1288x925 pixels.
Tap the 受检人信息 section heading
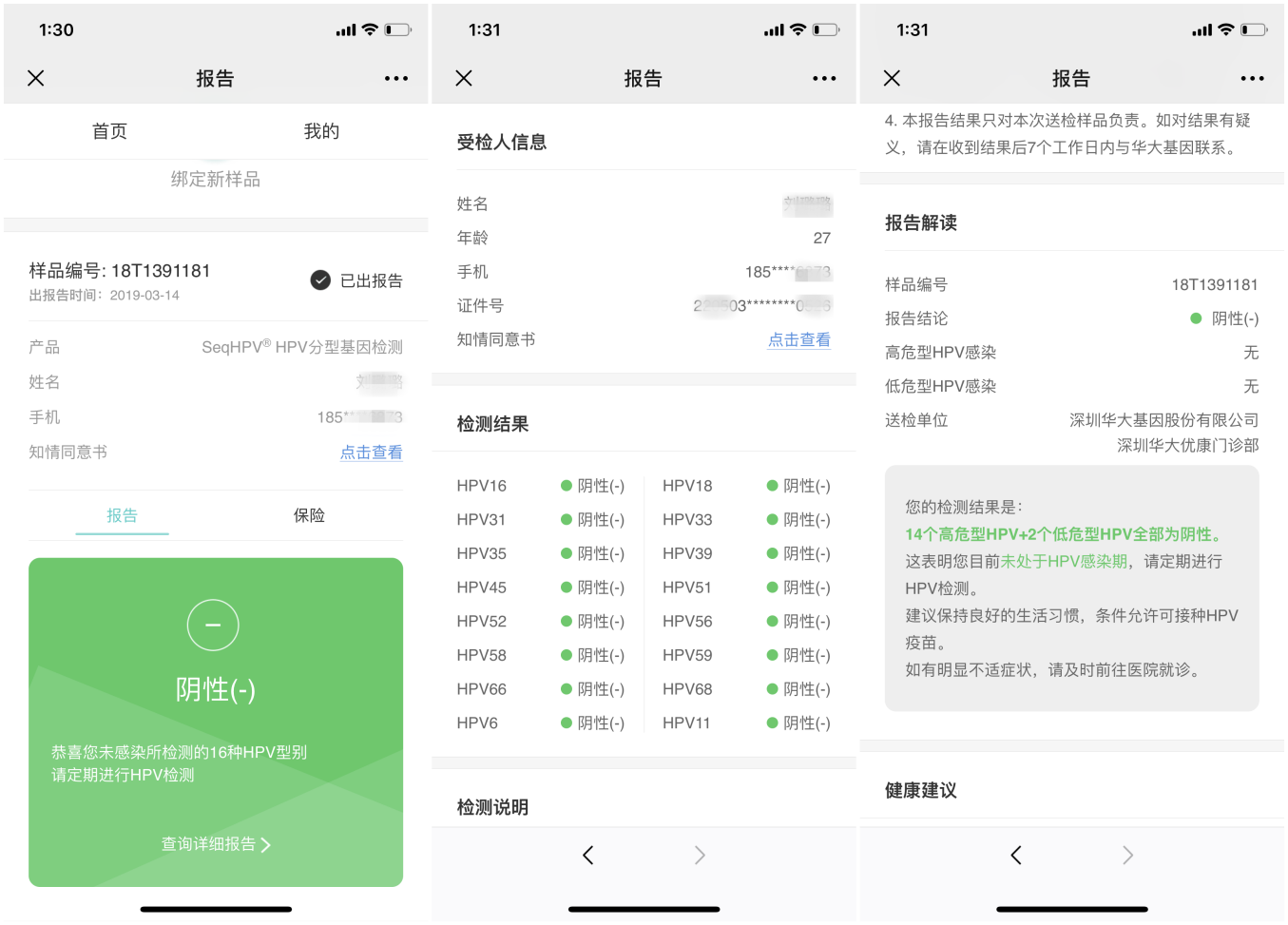(x=502, y=143)
